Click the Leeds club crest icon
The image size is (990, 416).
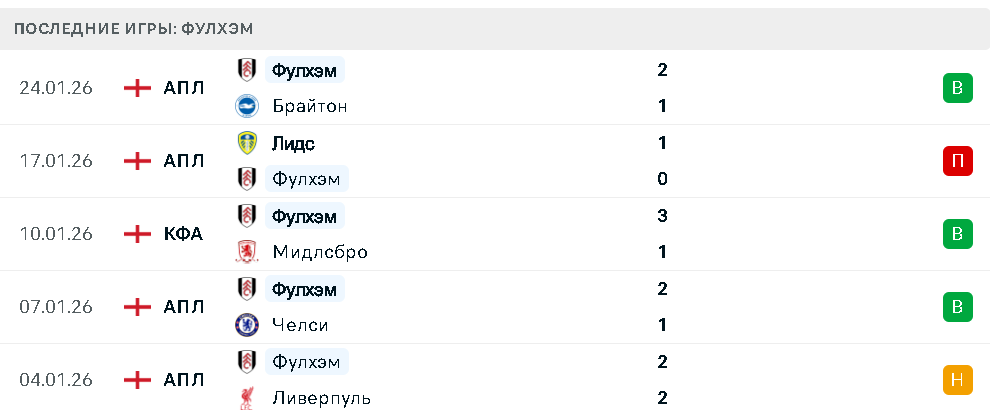246,143
